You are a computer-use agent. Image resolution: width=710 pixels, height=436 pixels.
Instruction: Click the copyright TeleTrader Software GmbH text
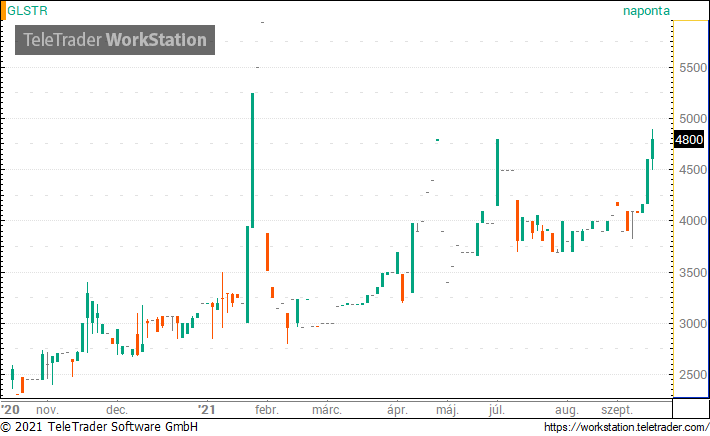[99, 427]
